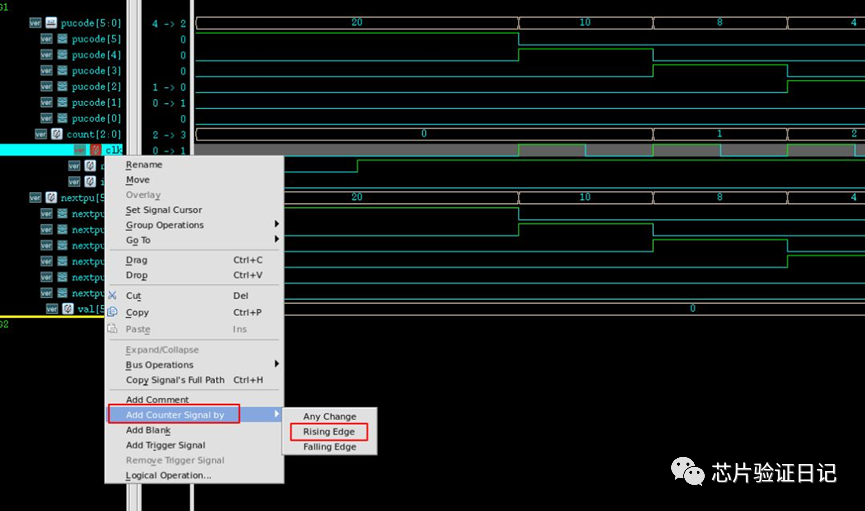
Task: Click count value '2 -> 3'
Action: click(169, 135)
